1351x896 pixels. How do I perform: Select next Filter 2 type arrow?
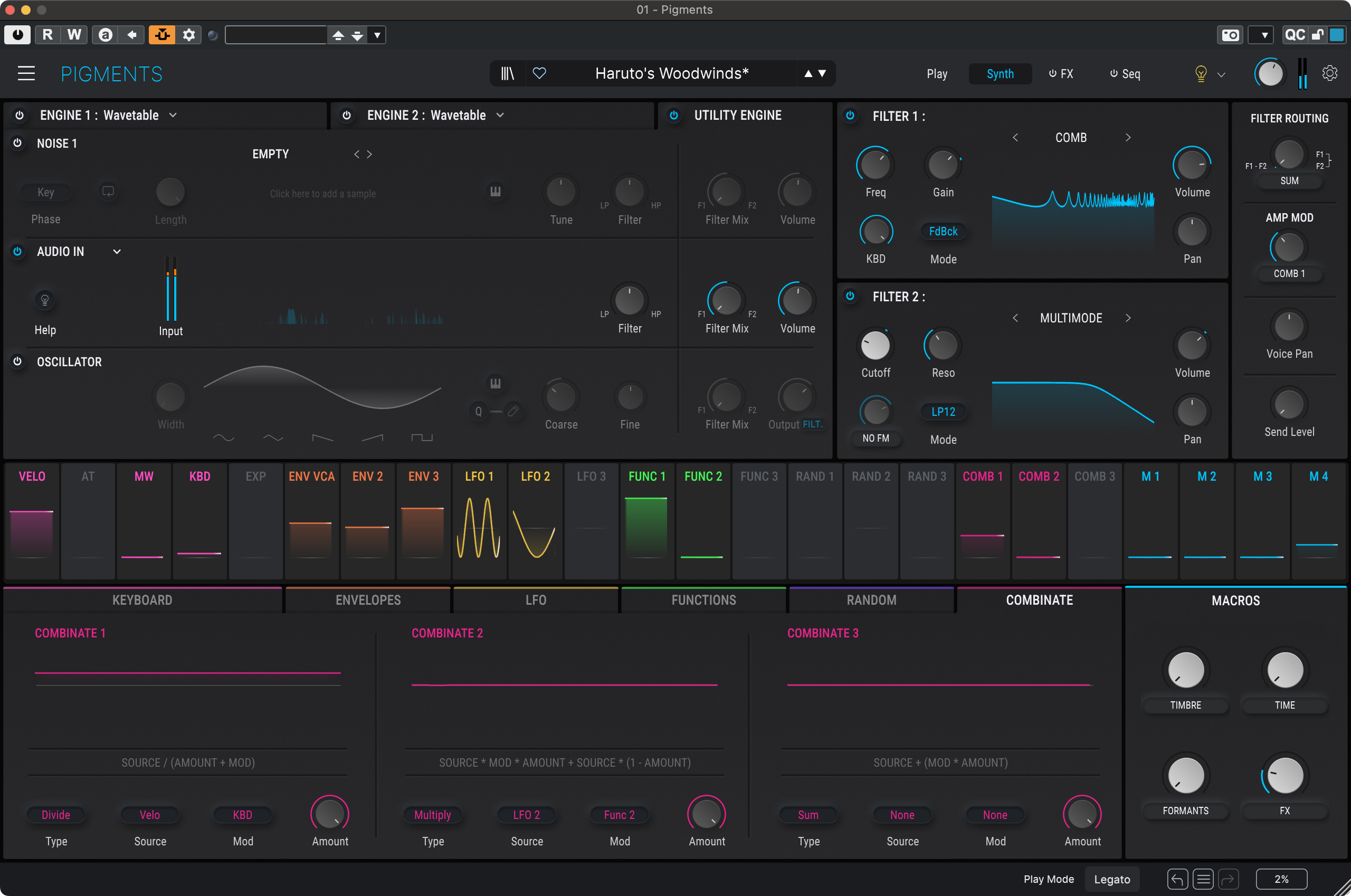pos(1128,318)
